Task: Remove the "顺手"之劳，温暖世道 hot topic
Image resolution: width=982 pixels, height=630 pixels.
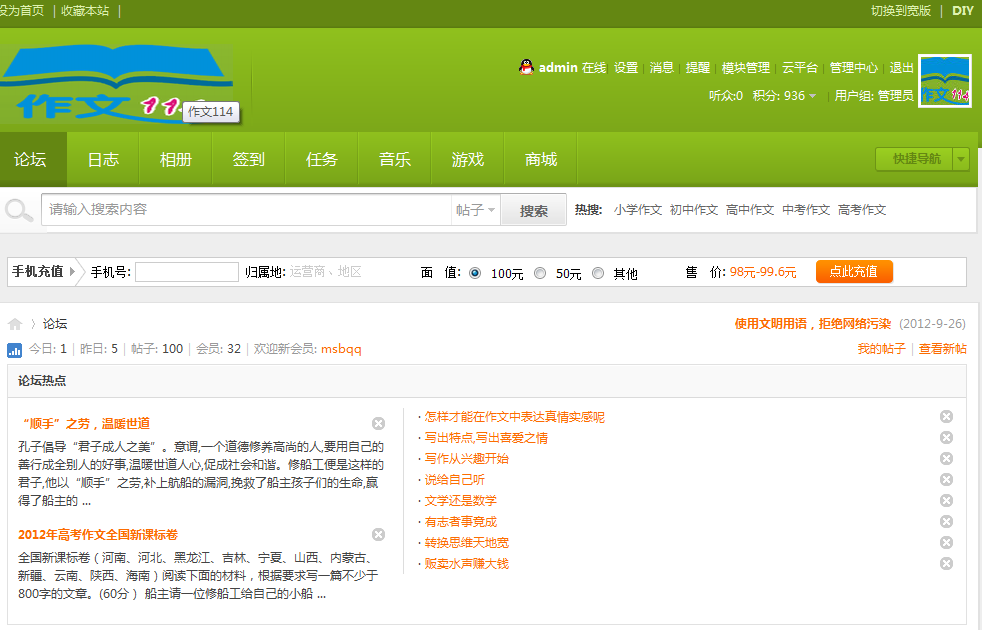Action: pyautogui.click(x=378, y=424)
